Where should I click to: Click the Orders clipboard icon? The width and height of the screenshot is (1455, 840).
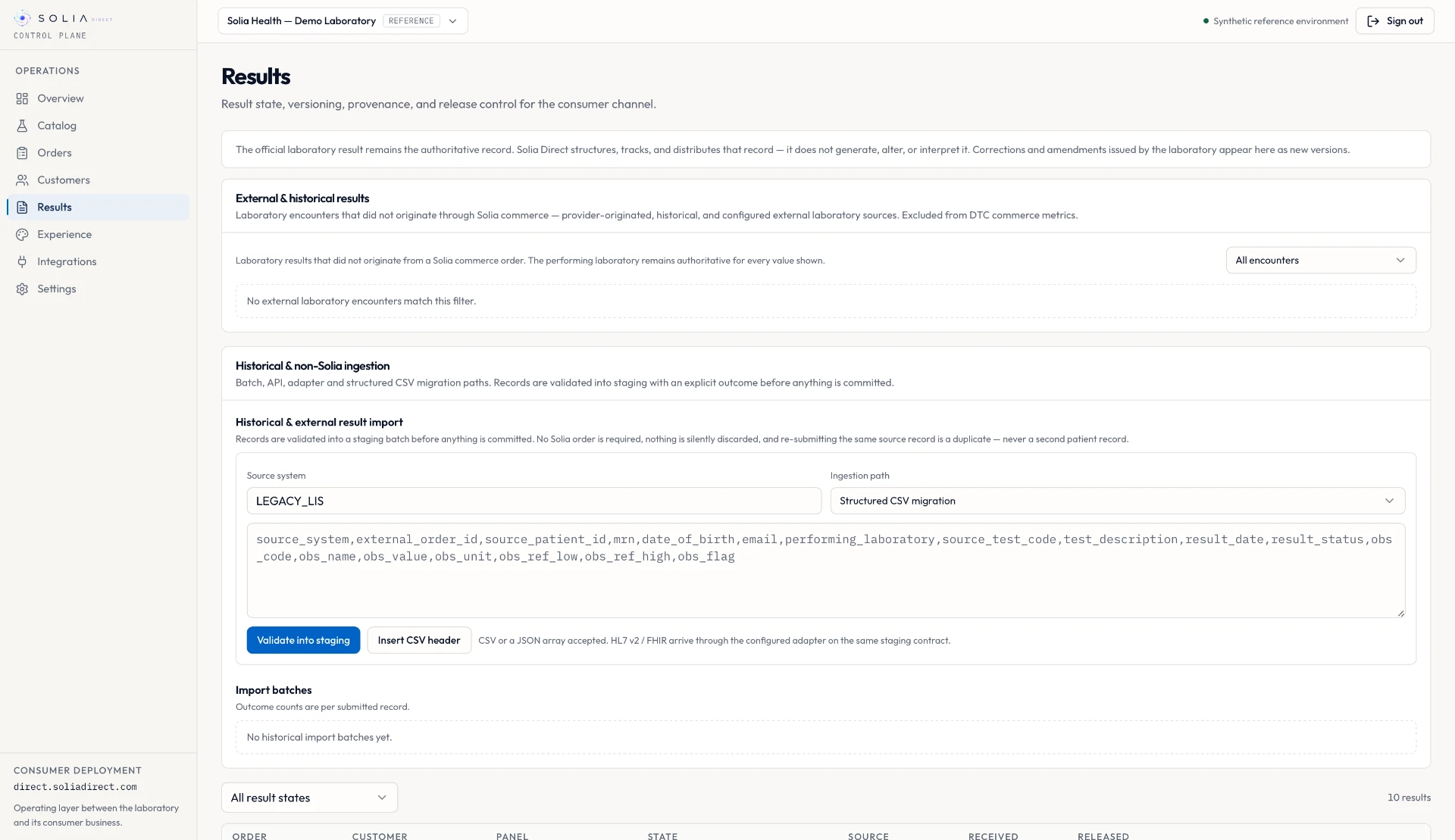[x=22, y=153]
